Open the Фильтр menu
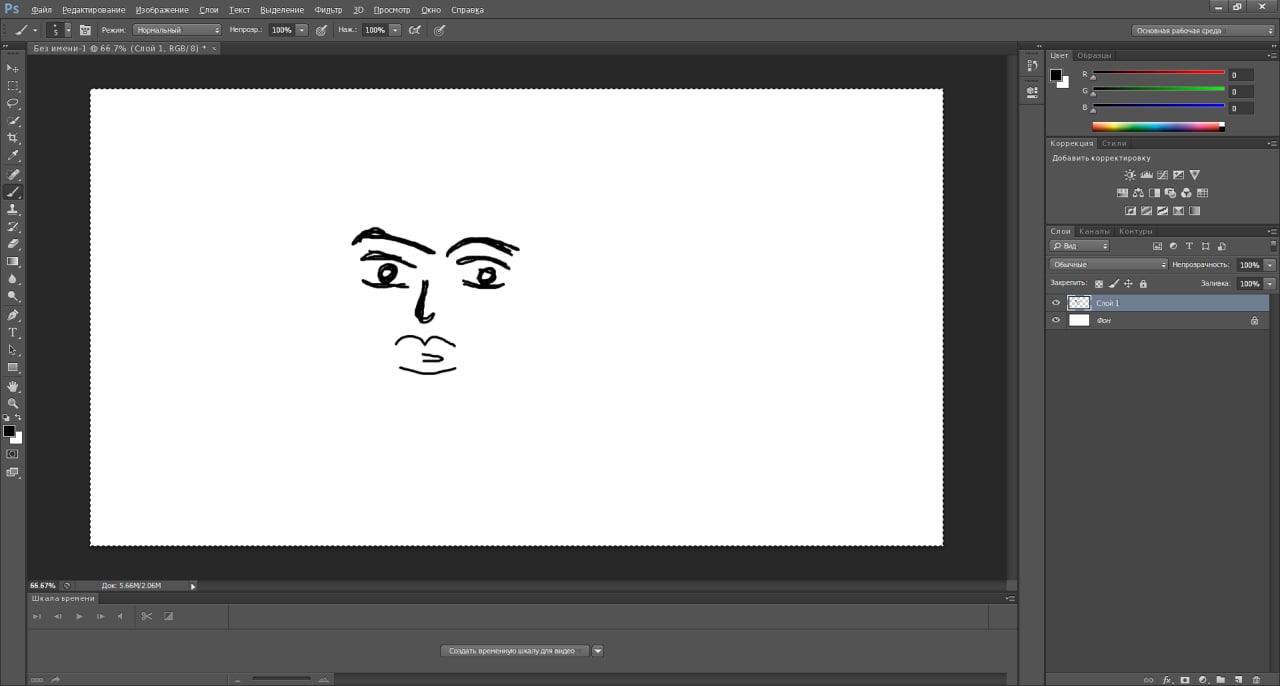The image size is (1280, 686). pyautogui.click(x=328, y=10)
